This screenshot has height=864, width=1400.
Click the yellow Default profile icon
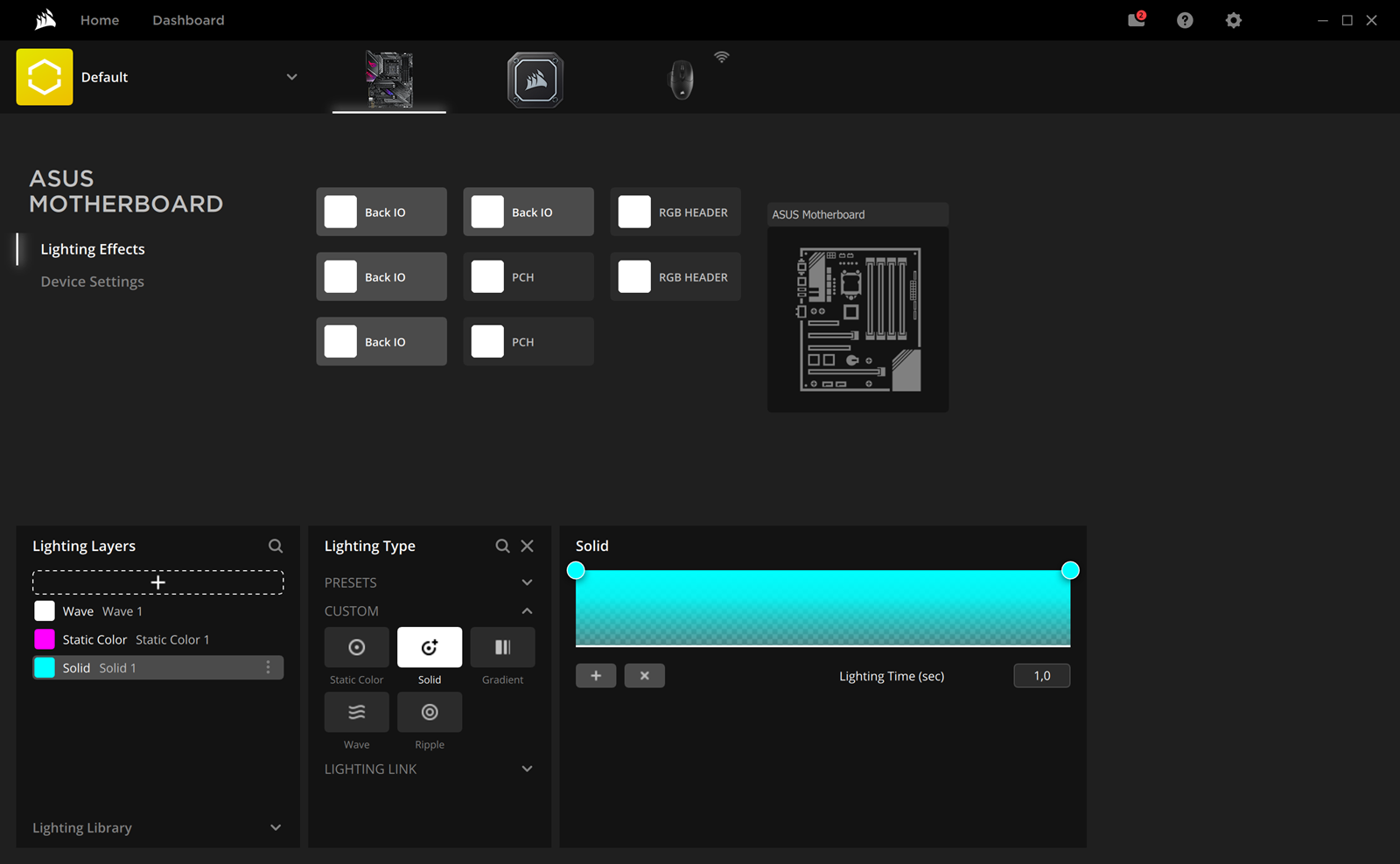pyautogui.click(x=45, y=77)
